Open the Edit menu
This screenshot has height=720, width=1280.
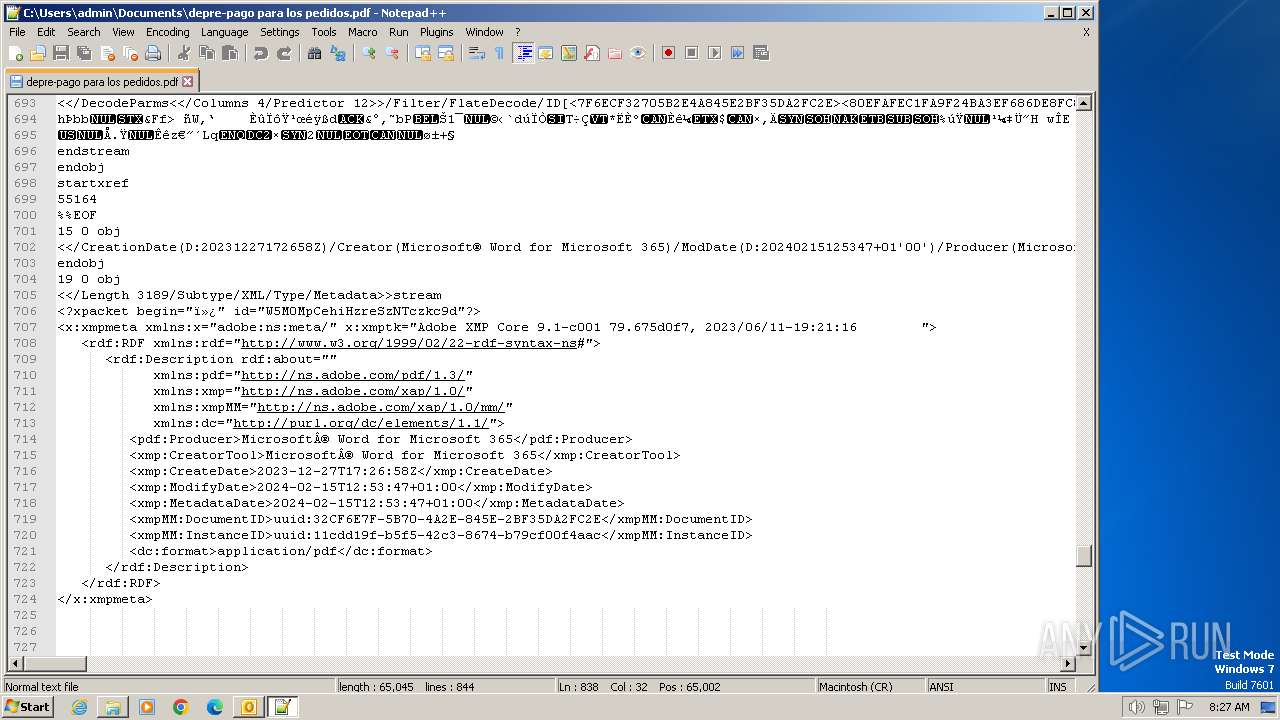coord(46,32)
